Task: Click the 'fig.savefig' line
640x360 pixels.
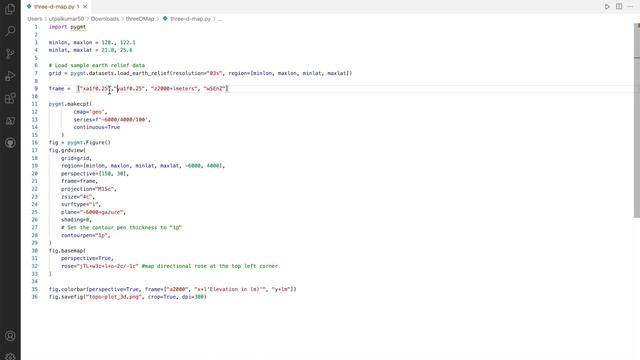Action: (128, 297)
